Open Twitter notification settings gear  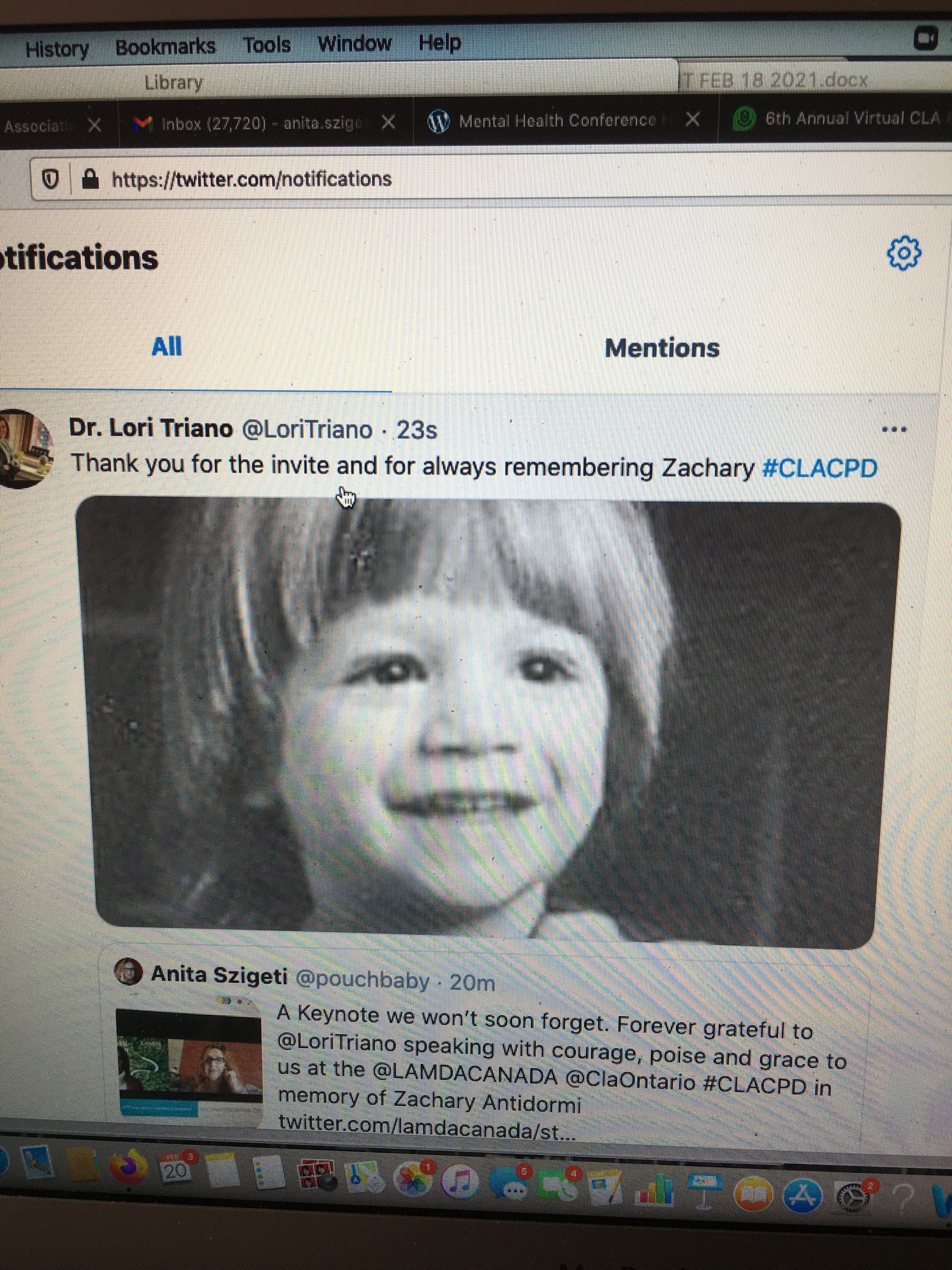904,253
